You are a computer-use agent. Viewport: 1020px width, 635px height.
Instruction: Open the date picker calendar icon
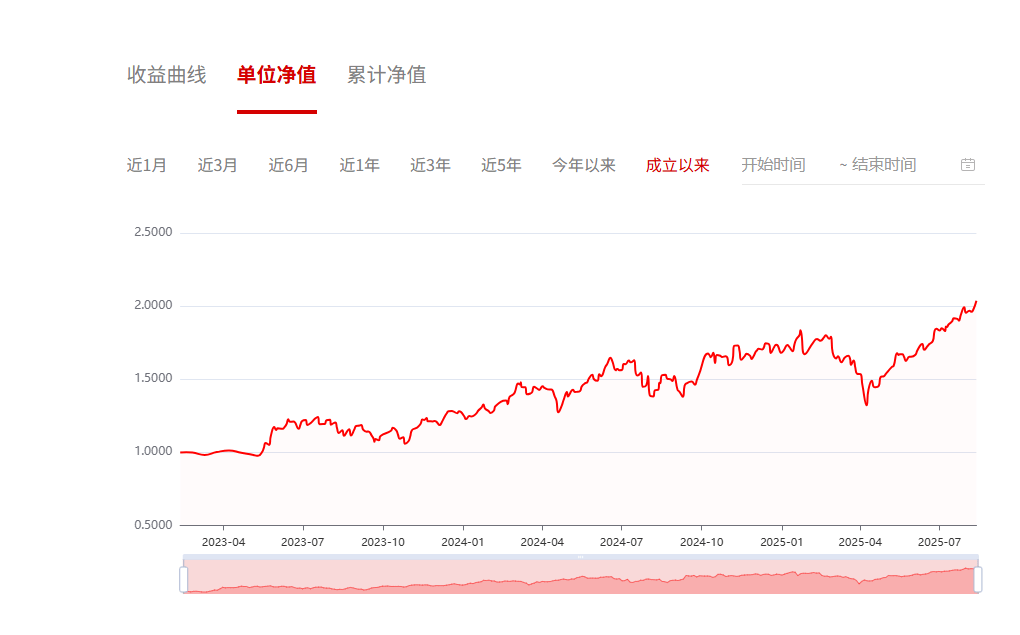(x=968, y=164)
